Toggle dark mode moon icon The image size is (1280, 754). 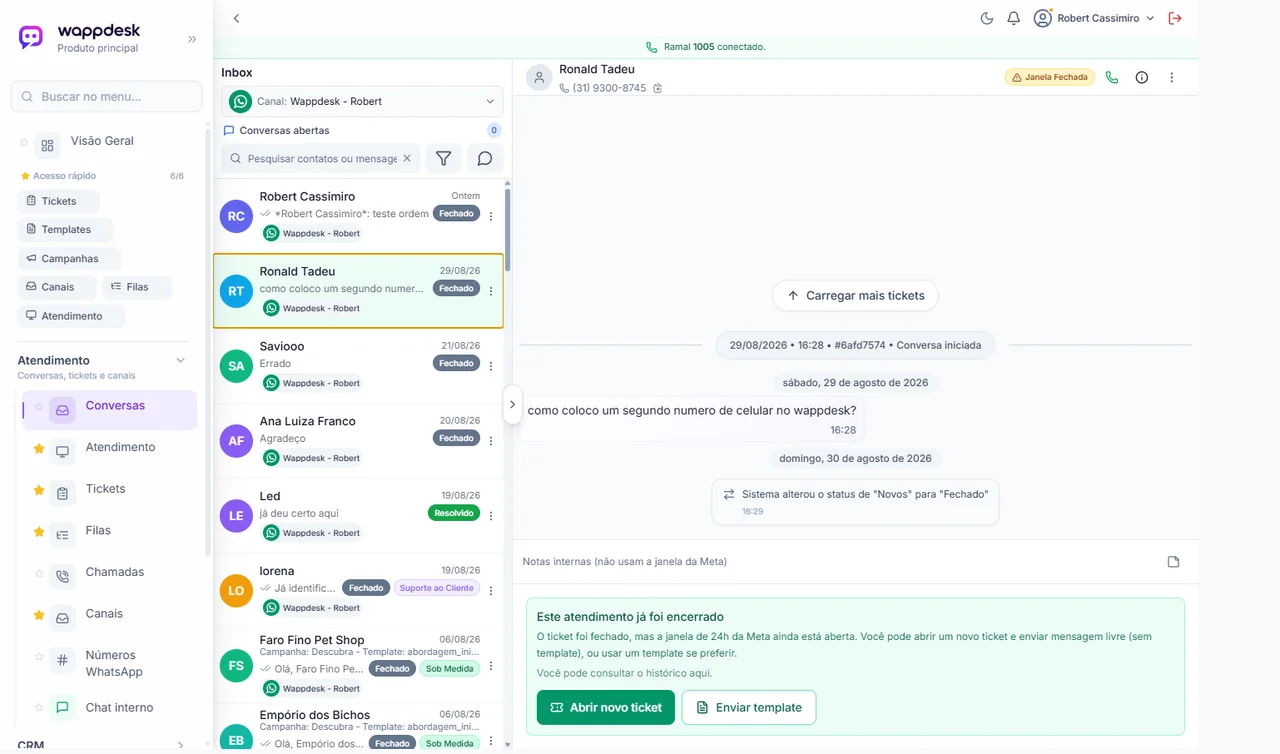click(x=987, y=18)
